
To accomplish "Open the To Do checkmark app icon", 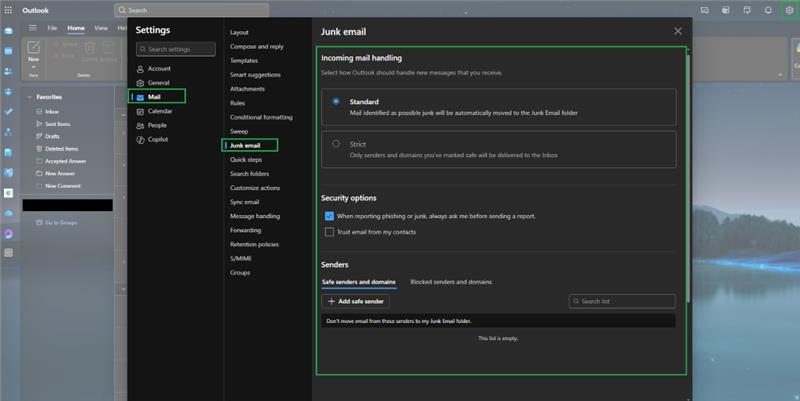I will pos(8,112).
